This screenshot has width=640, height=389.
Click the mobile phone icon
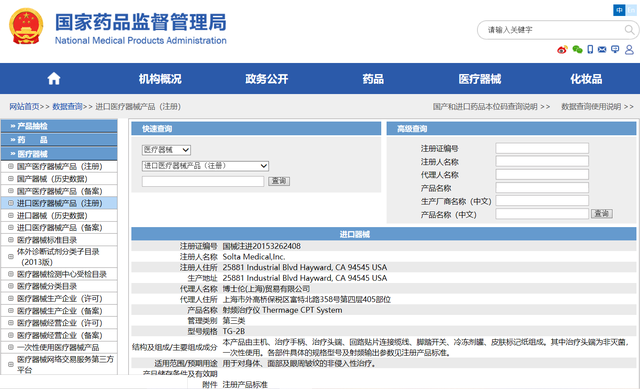pos(590,50)
